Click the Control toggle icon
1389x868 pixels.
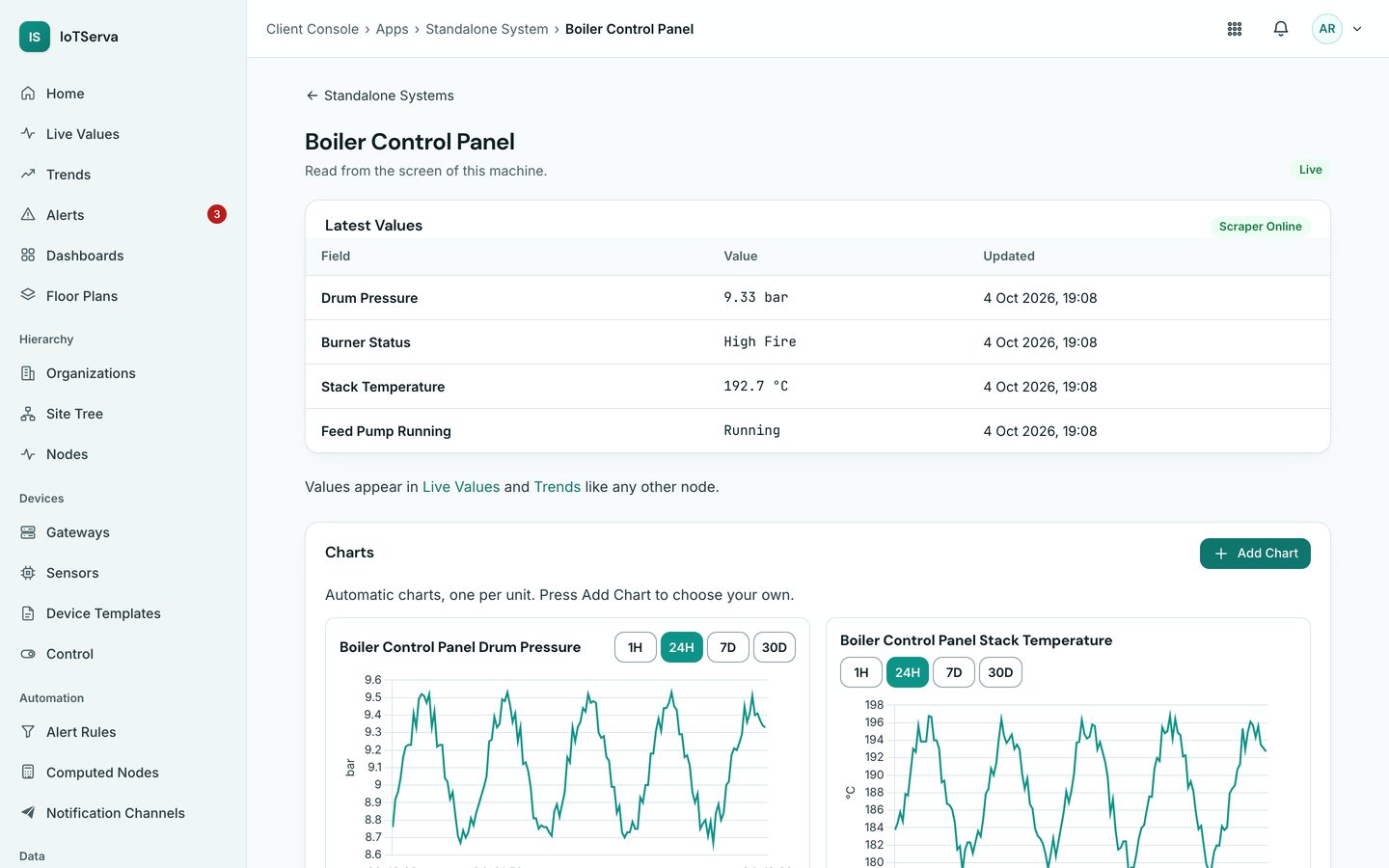[28, 654]
